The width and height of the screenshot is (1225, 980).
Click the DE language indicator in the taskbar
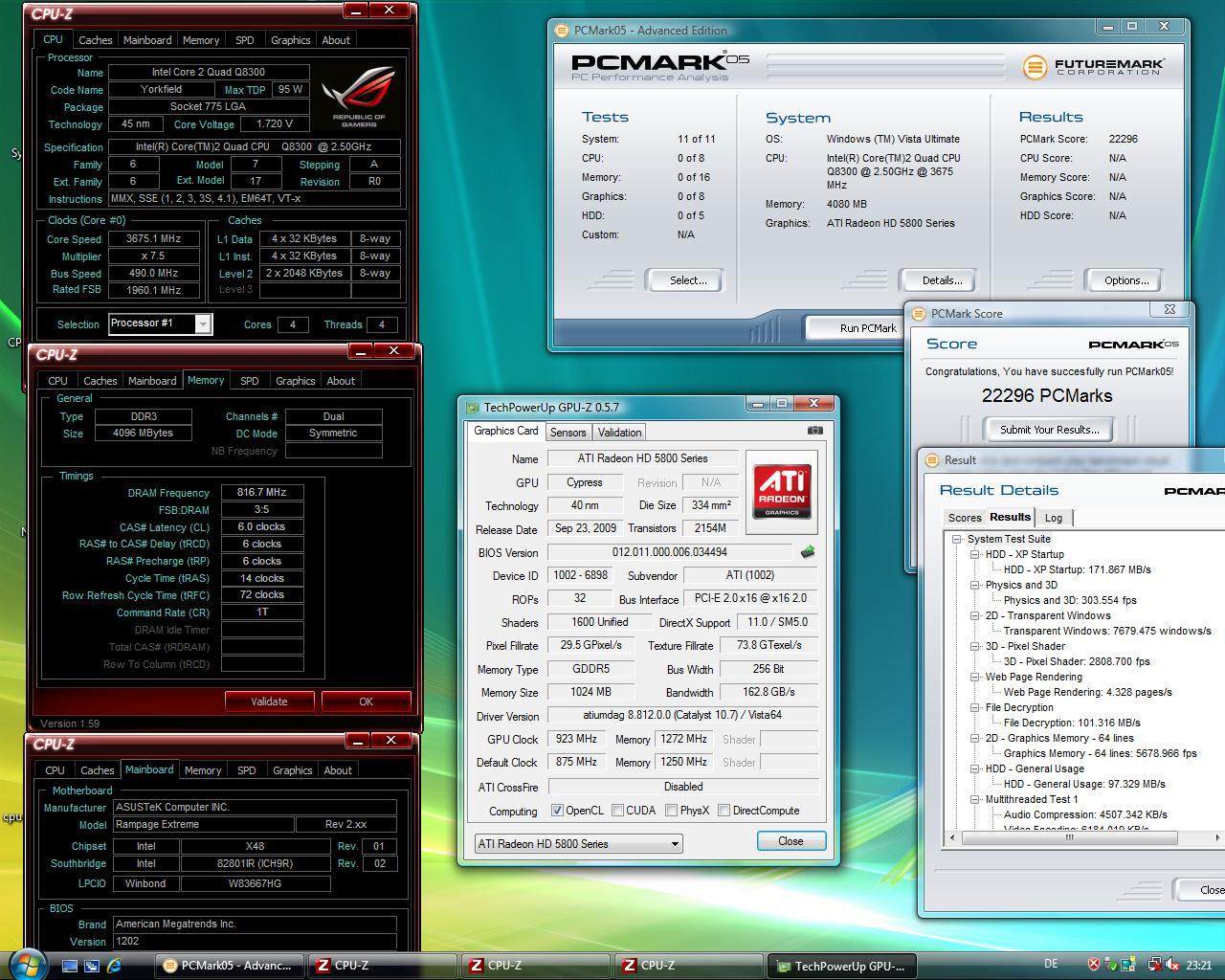[1051, 965]
